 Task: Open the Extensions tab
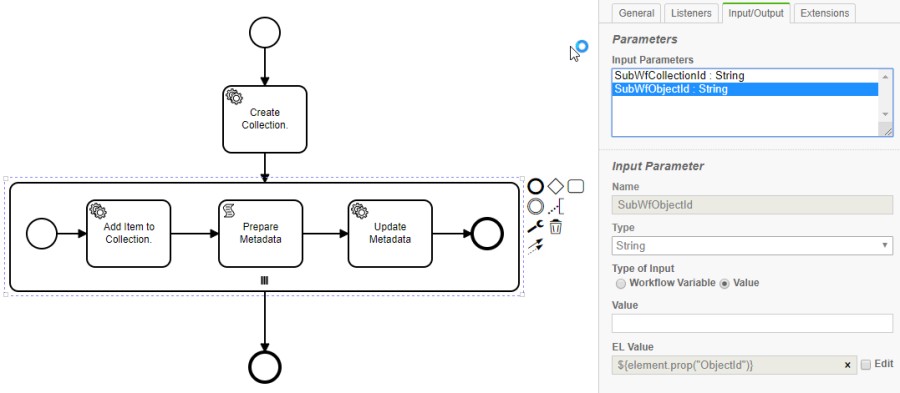(x=824, y=13)
